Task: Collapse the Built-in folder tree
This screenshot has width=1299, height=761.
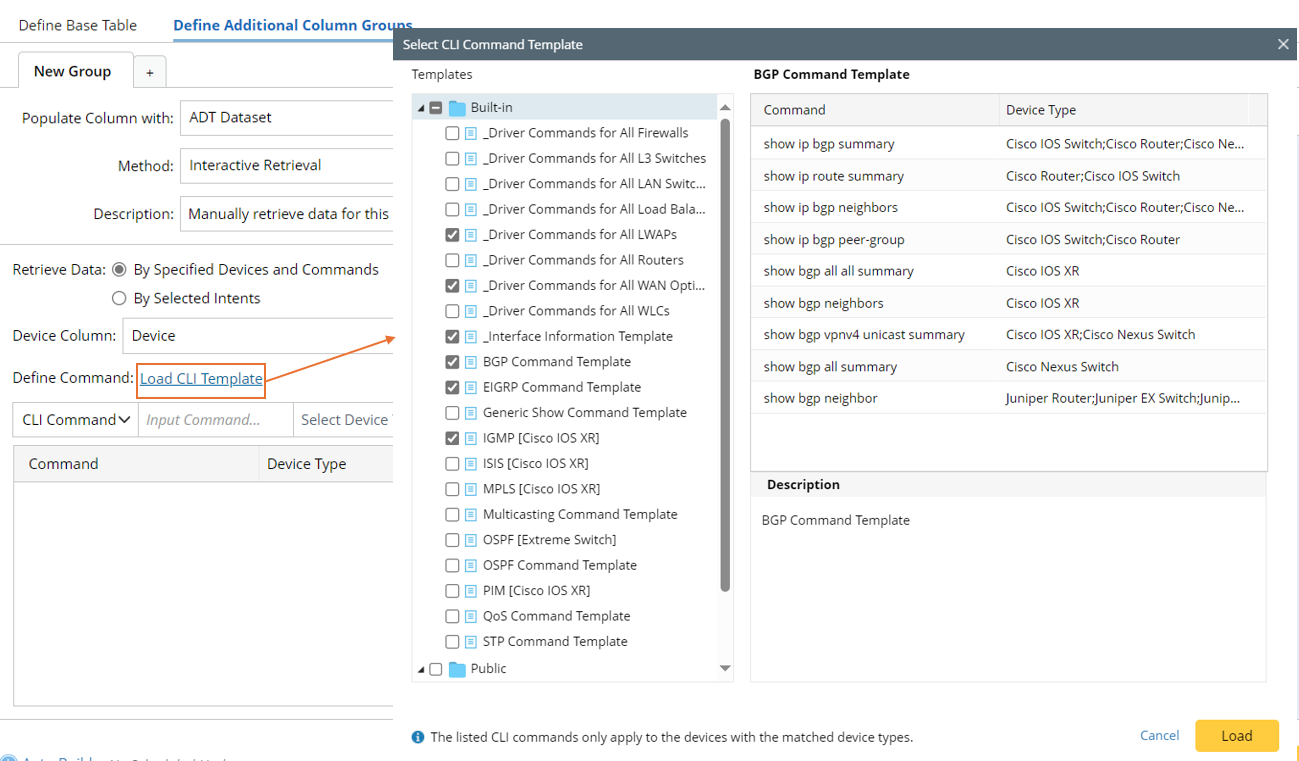Action: pos(421,108)
